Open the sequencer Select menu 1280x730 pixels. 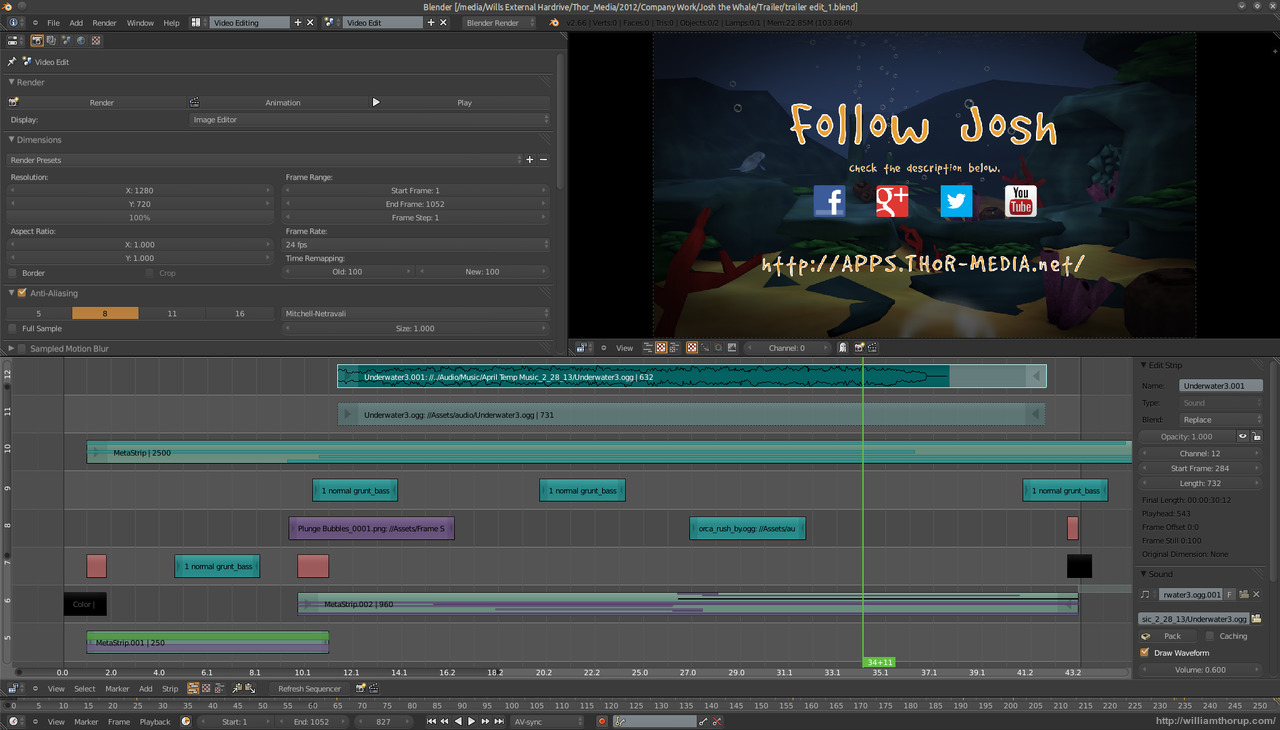(85, 689)
